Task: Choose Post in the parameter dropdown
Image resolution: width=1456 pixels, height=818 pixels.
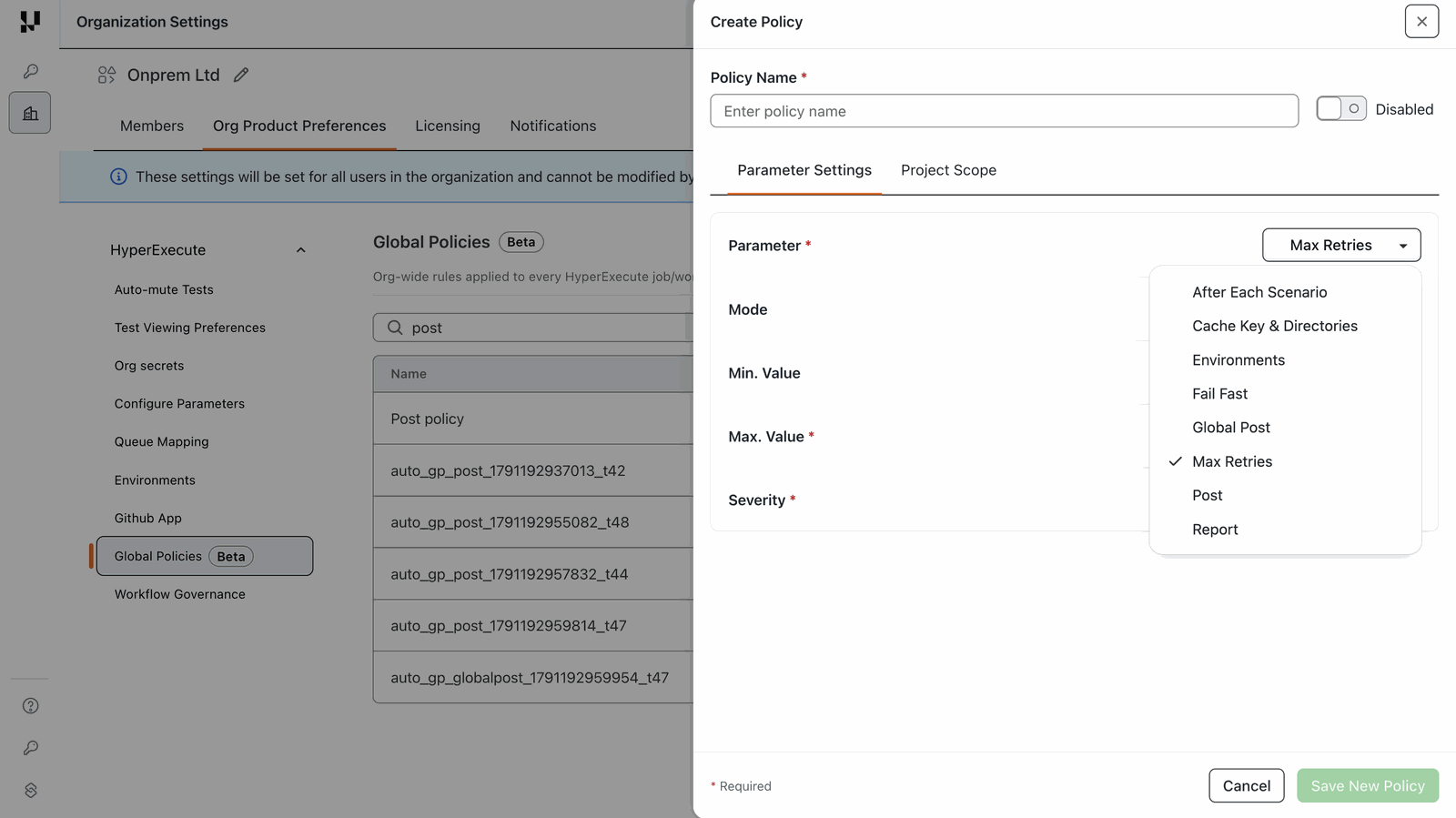Action: tap(1285, 495)
